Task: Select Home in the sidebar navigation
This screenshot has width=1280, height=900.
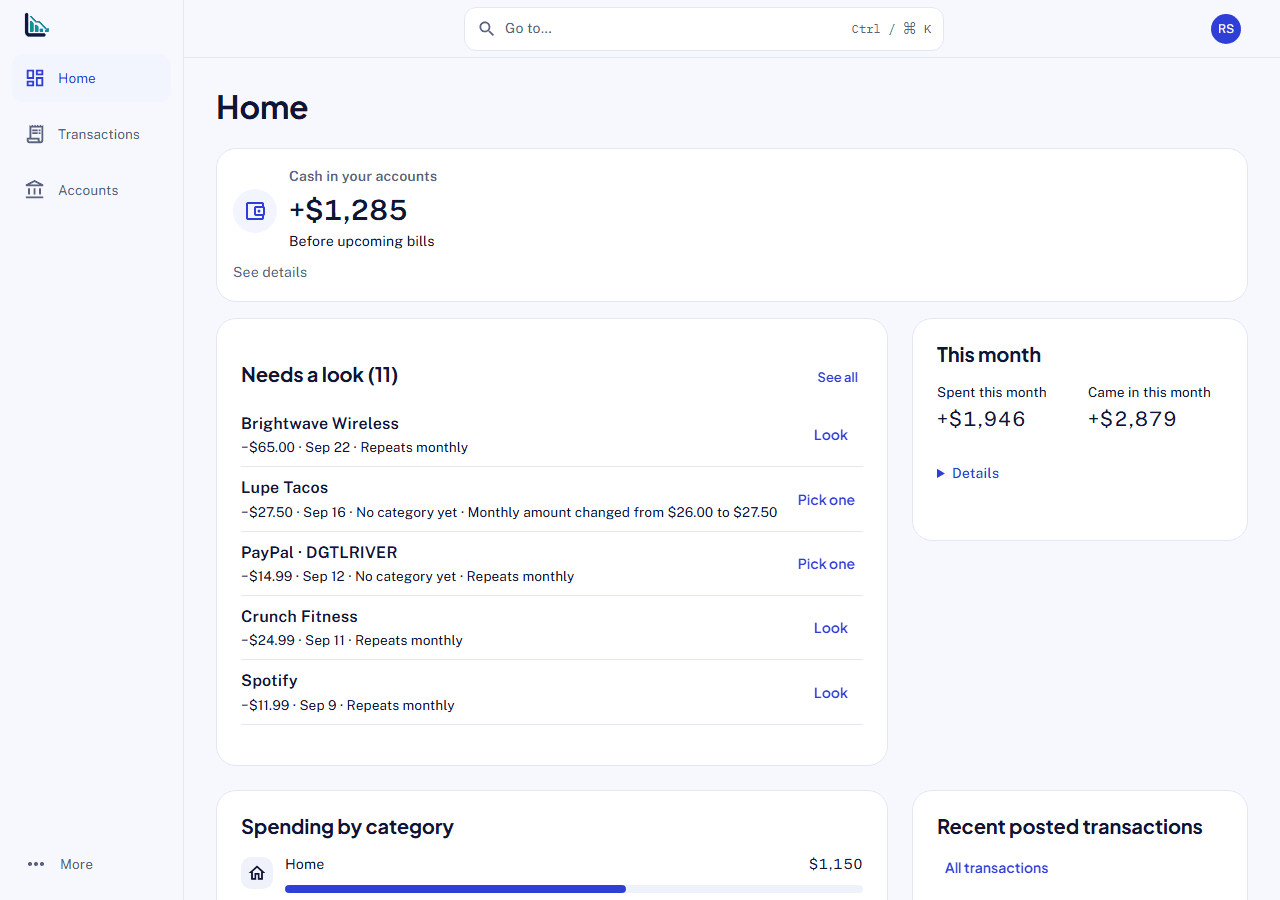Action: (91, 78)
